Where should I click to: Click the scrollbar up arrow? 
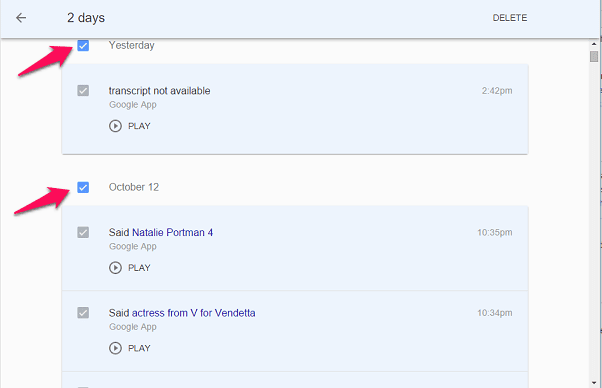pos(594,44)
